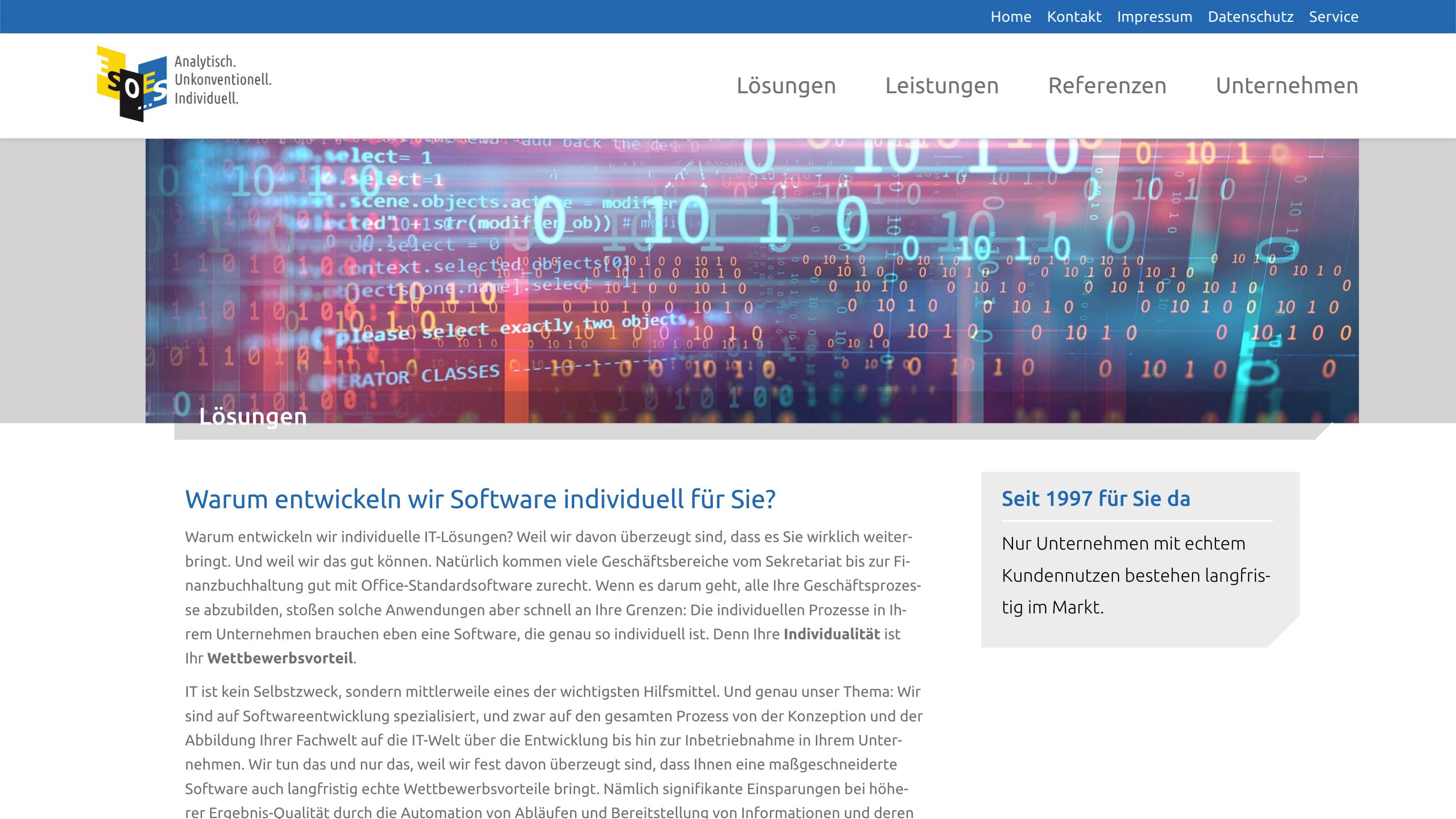Click the SOES cube logo
The image size is (1456, 819).
pyautogui.click(x=132, y=84)
